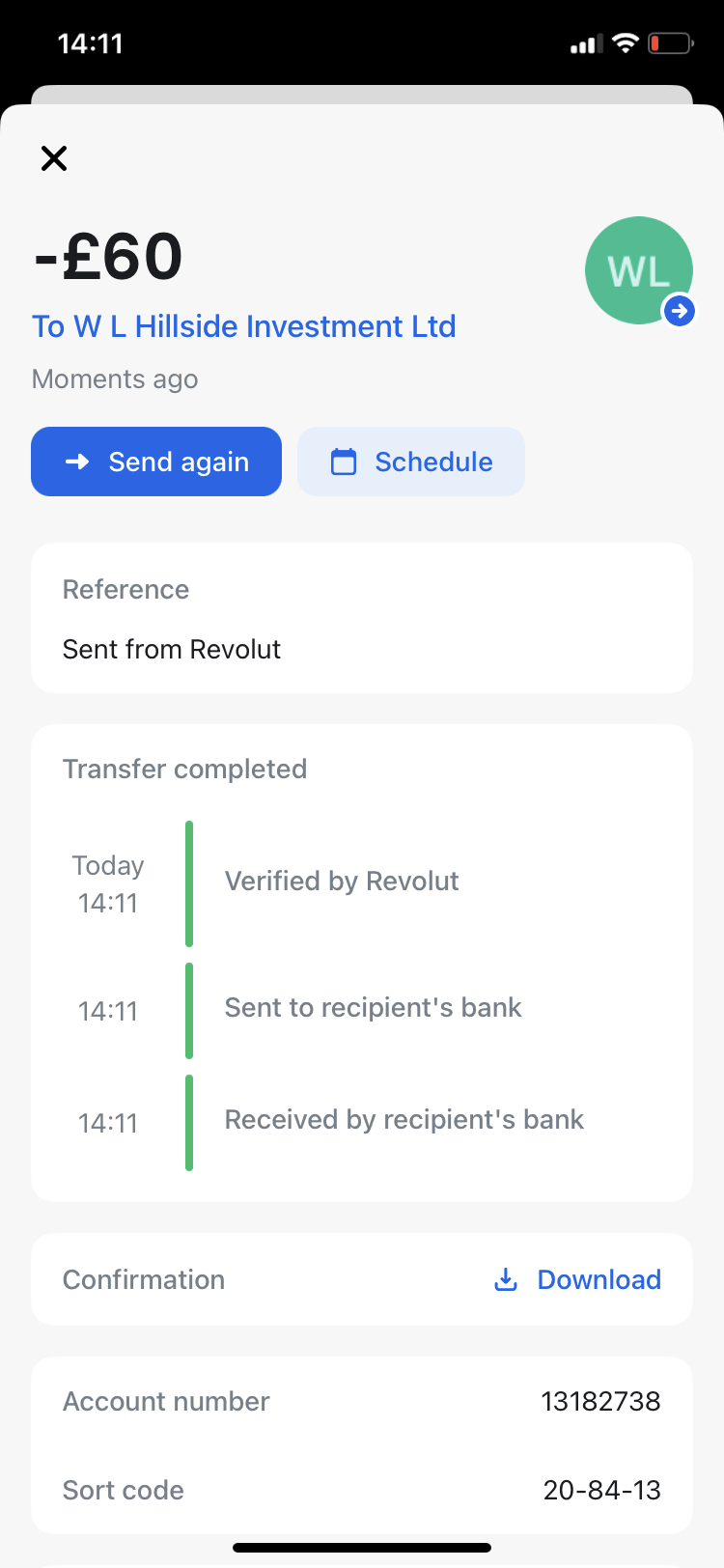The image size is (724, 1568).
Task: Tap the cellular signal bars icon
Action: tap(586, 44)
